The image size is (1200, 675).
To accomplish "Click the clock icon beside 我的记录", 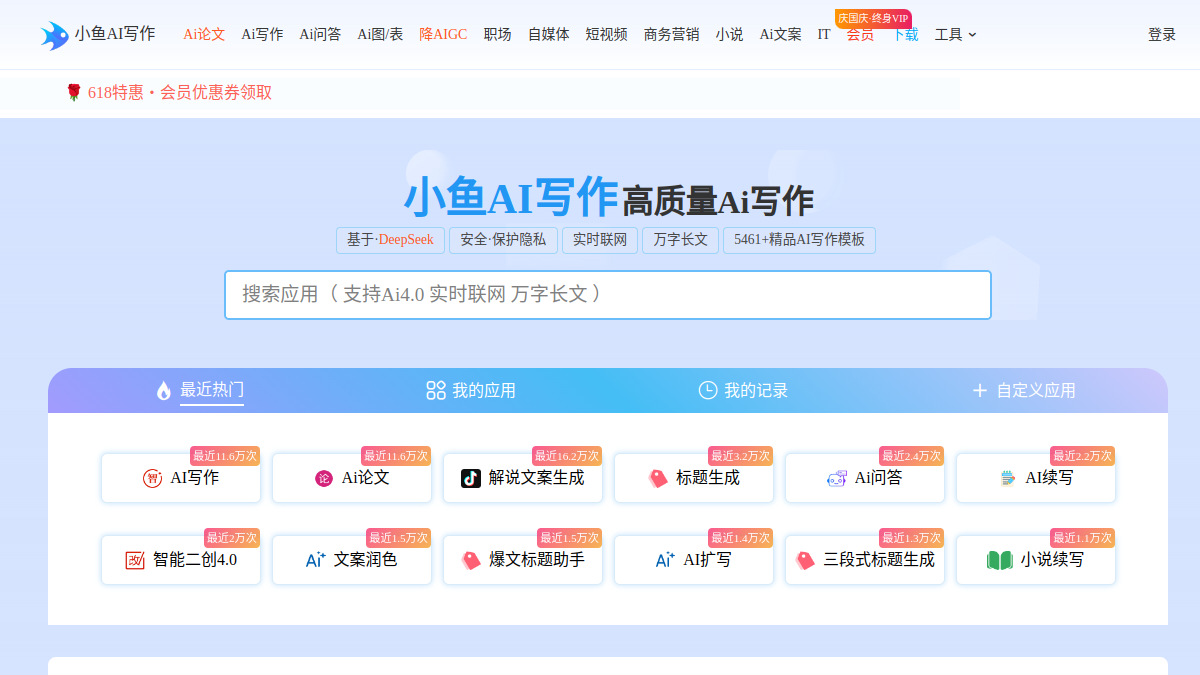I will tap(708, 390).
